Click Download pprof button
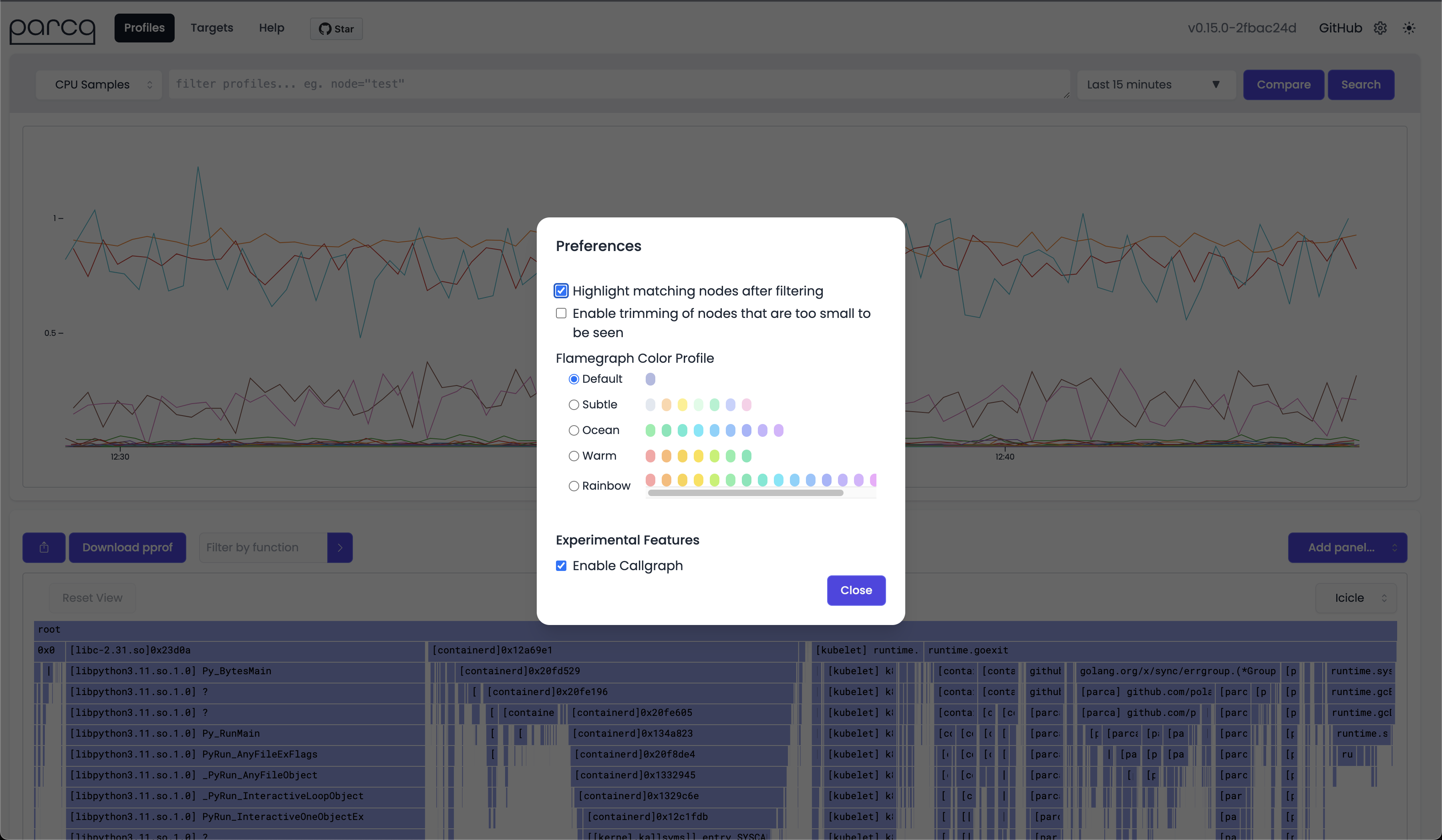The image size is (1442, 840). tap(127, 547)
